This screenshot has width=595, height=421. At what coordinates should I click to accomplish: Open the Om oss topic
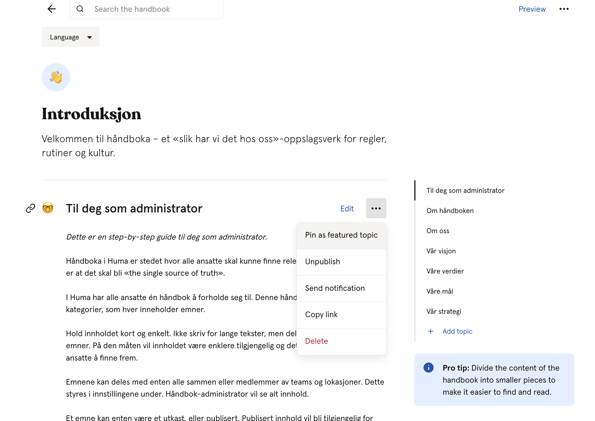tap(438, 231)
